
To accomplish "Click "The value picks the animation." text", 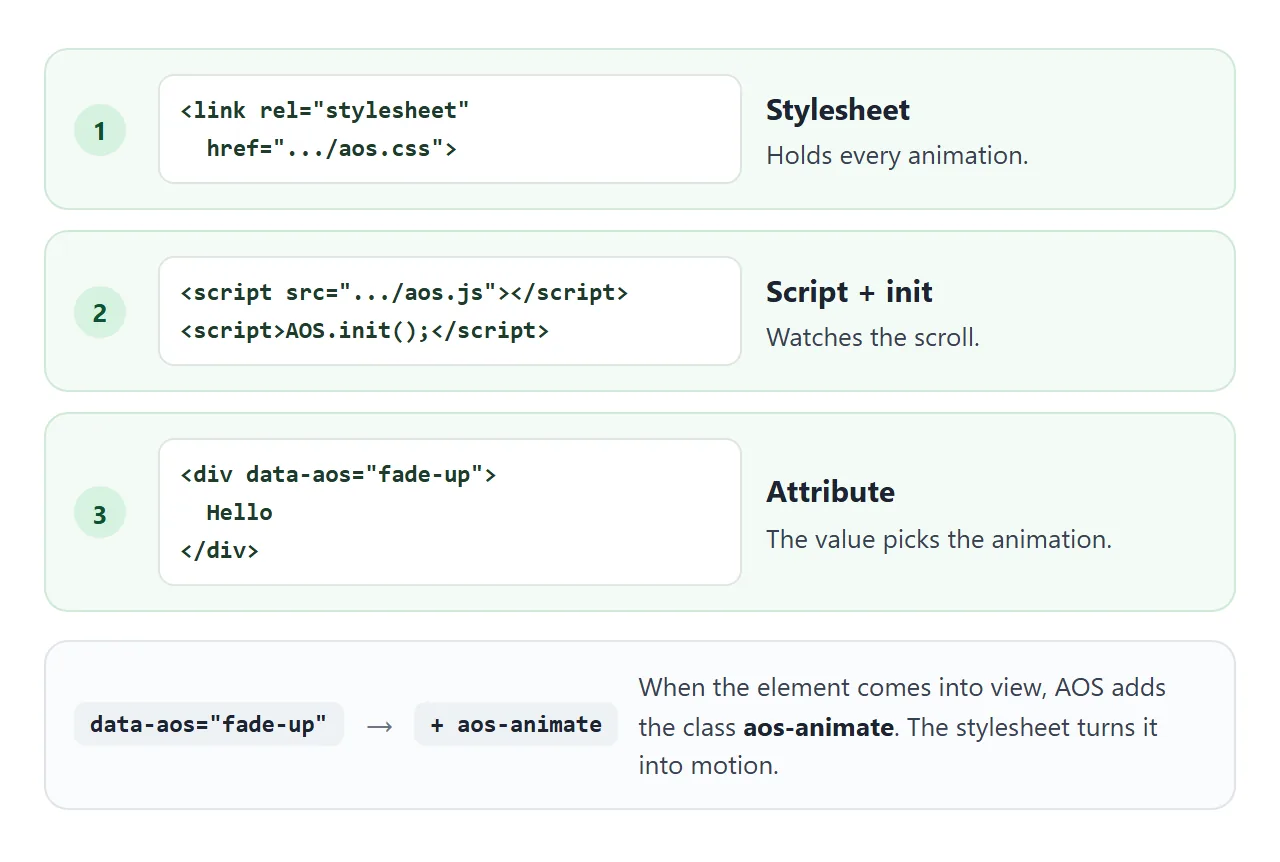I will [x=939, y=540].
